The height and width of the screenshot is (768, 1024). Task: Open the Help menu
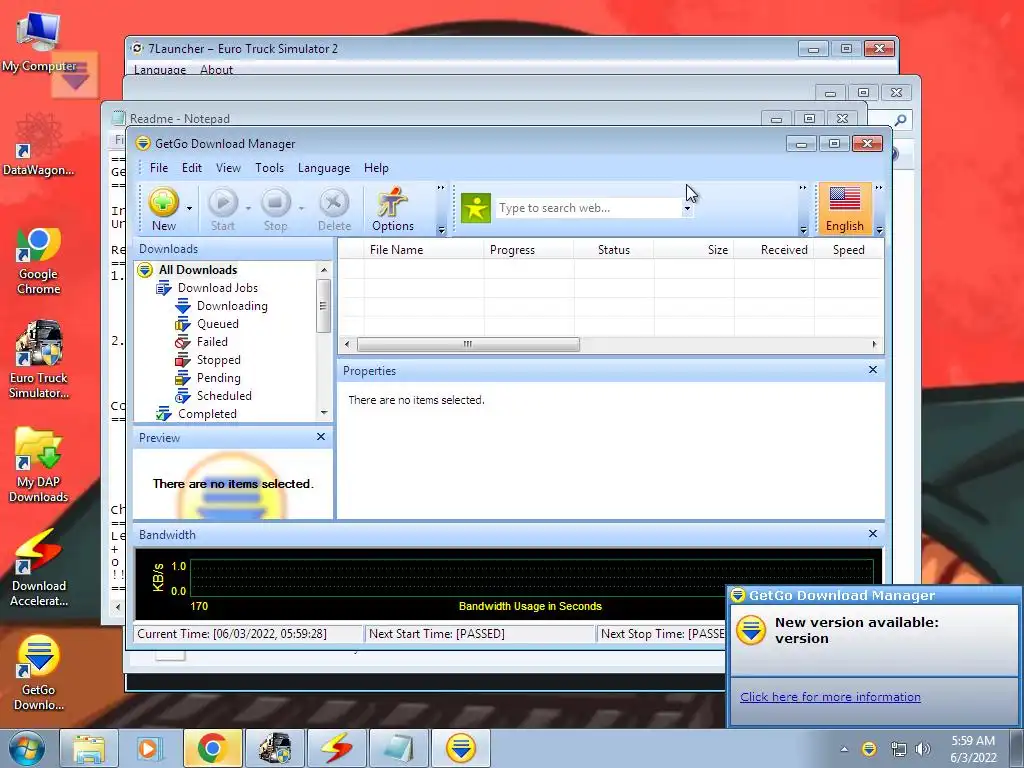[376, 168]
